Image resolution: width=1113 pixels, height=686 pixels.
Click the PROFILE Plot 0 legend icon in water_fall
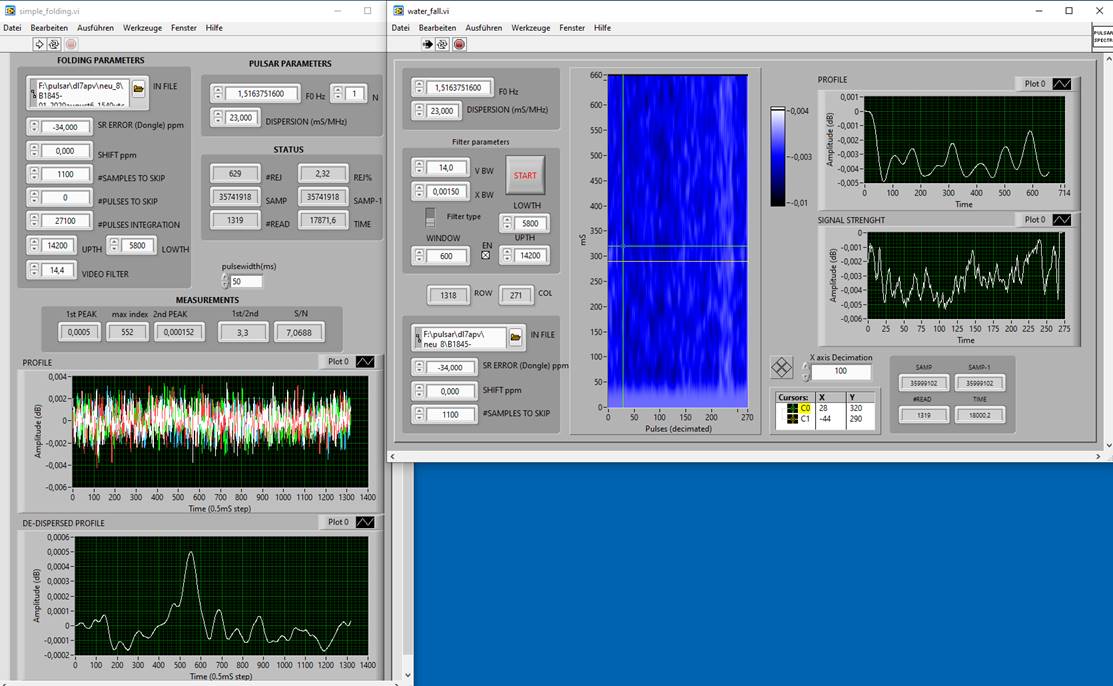(1062, 84)
